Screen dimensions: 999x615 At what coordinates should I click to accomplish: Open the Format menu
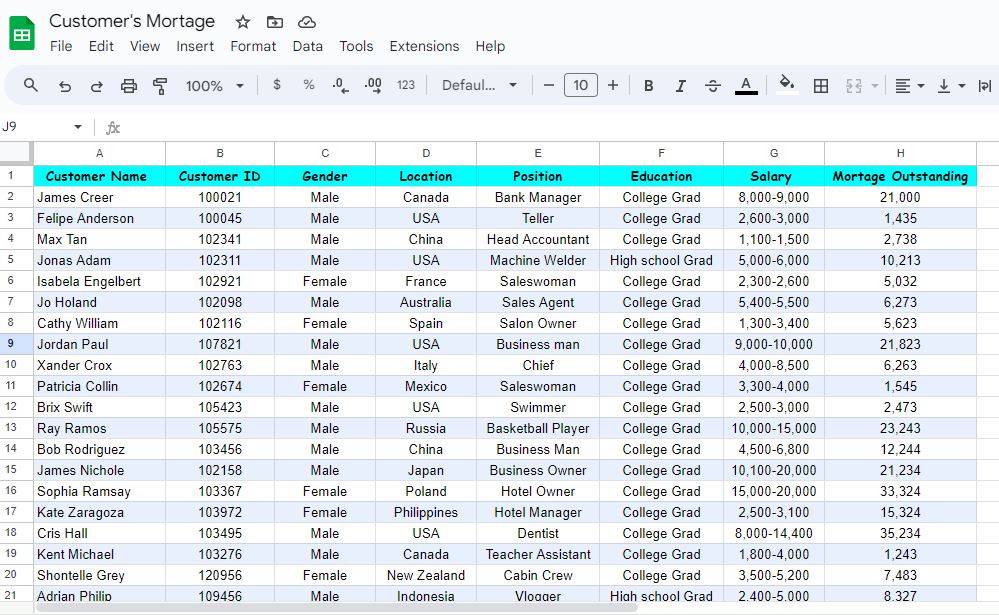click(x=253, y=47)
